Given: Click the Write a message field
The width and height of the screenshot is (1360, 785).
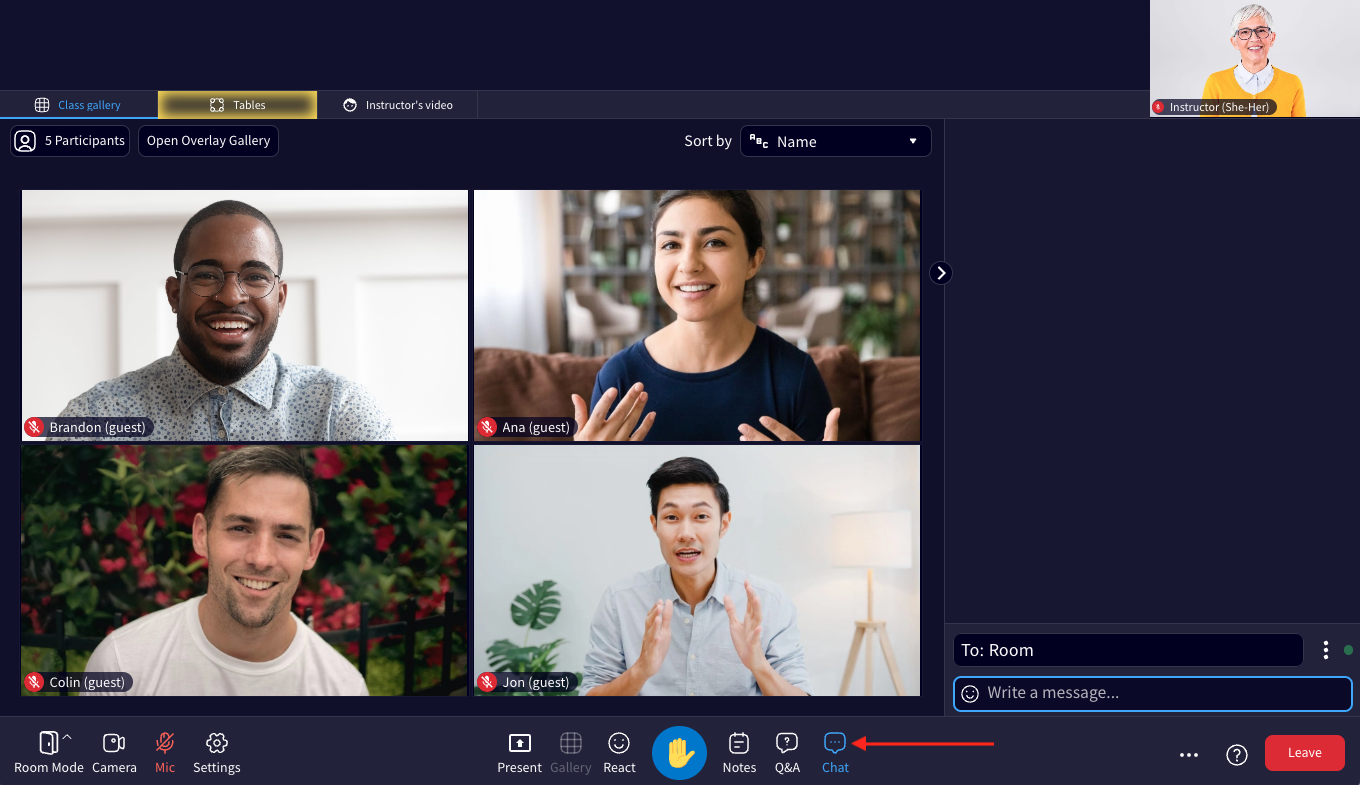Looking at the screenshot, I should [x=1153, y=693].
